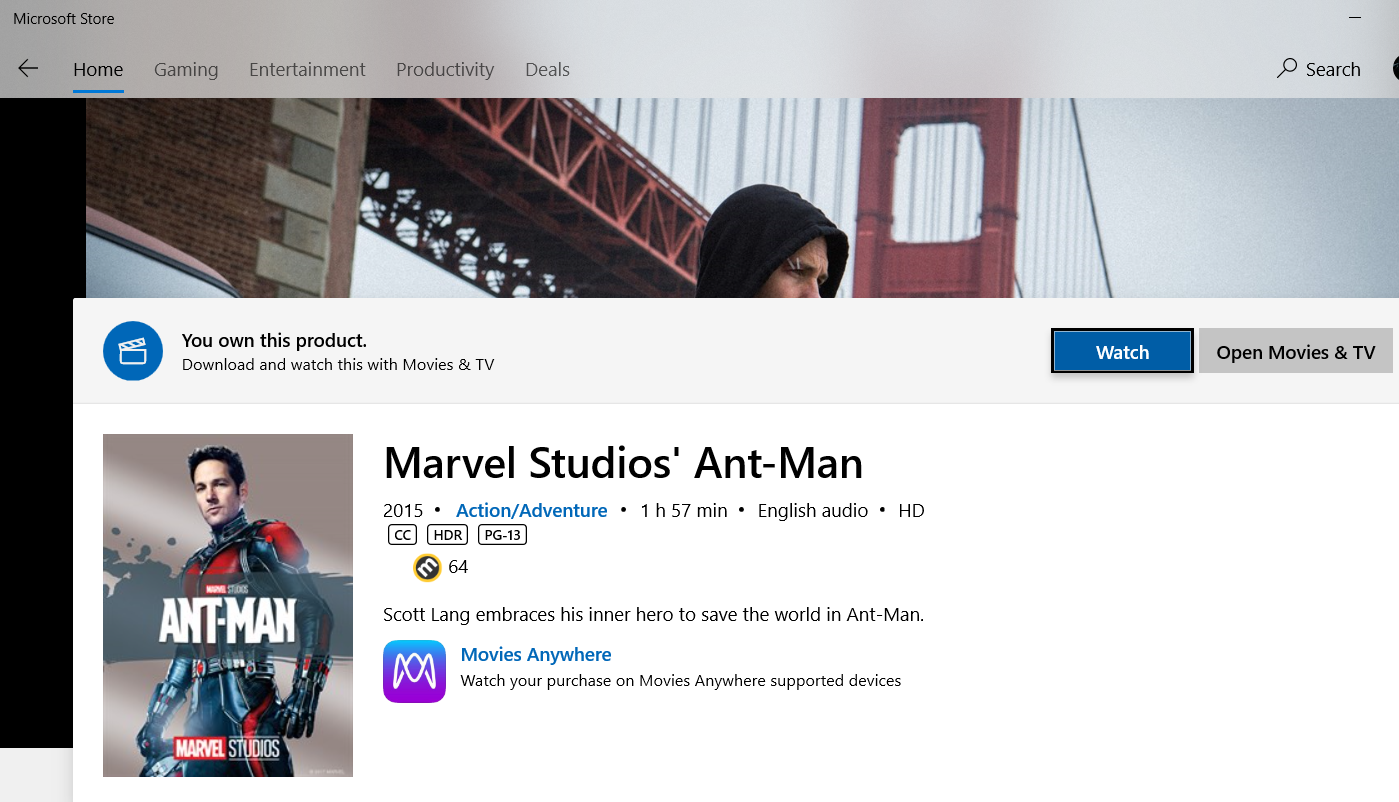1399x802 pixels.
Task: Click the PG-13 rating badge
Action: click(x=502, y=535)
